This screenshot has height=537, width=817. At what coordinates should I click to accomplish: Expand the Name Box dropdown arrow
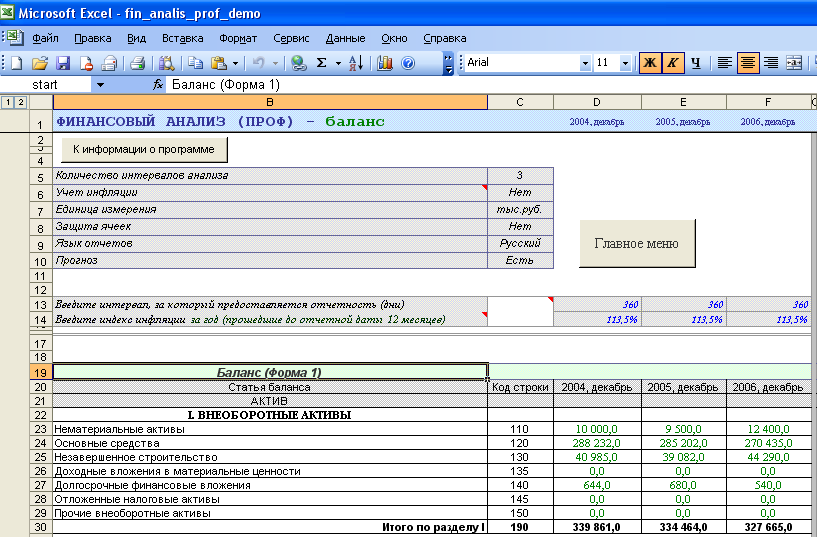(x=99, y=85)
